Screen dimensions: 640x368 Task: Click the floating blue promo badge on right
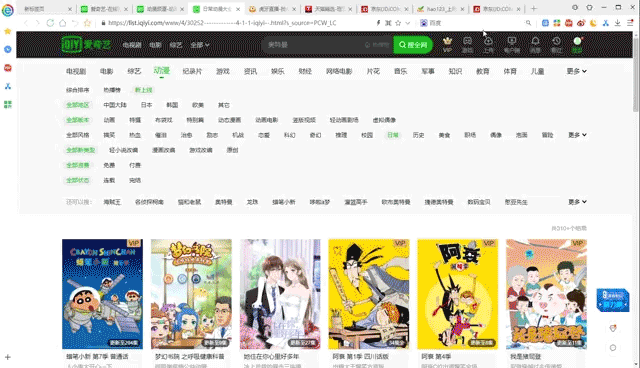(x=613, y=300)
